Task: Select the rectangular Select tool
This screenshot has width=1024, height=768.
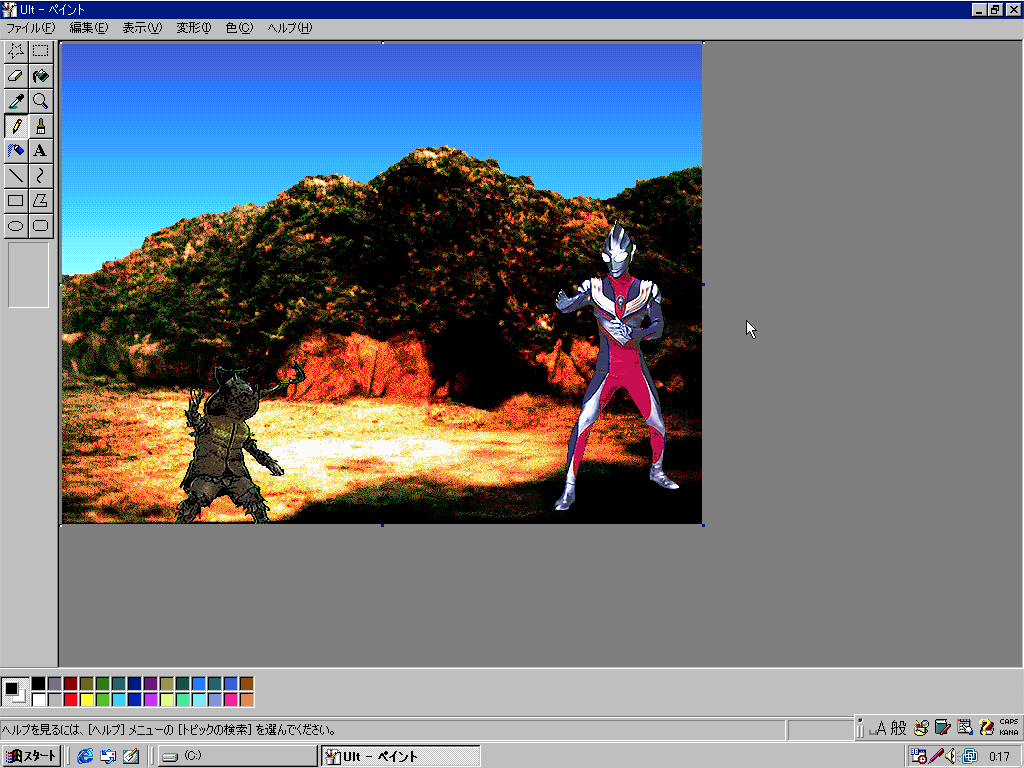Action: (x=40, y=51)
